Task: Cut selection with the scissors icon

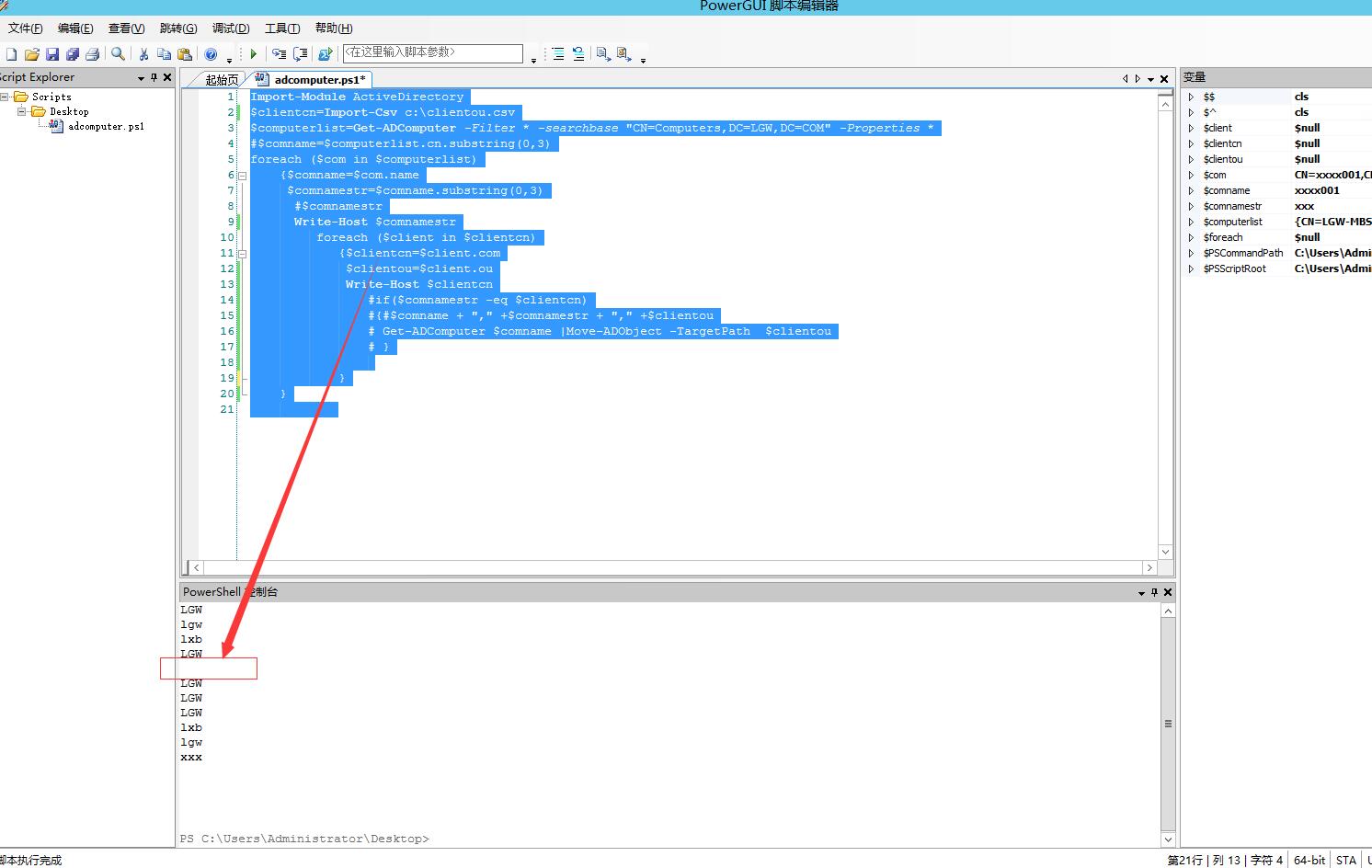Action: coord(143,54)
